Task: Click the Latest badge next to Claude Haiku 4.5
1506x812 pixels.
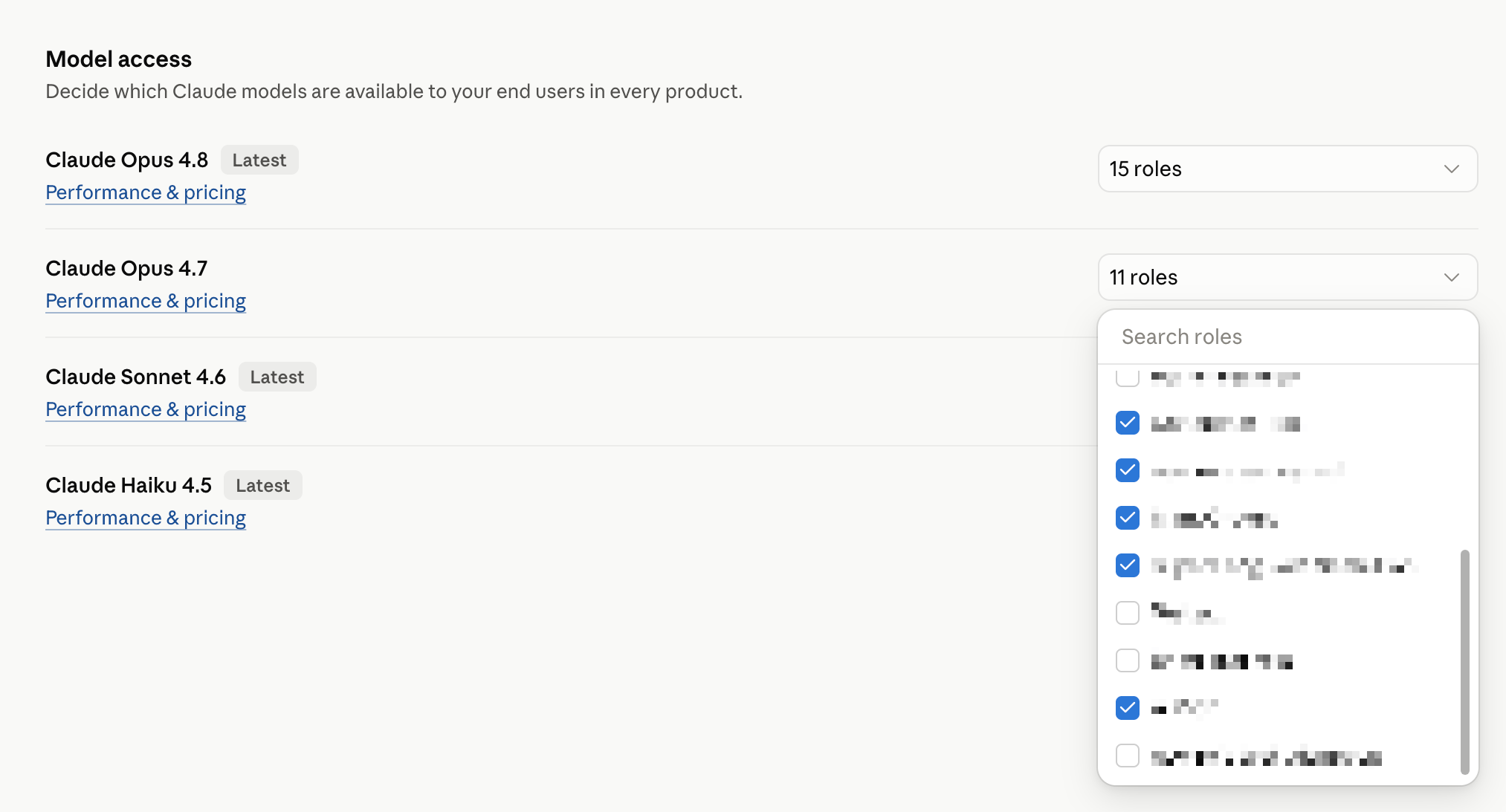Action: (x=263, y=485)
